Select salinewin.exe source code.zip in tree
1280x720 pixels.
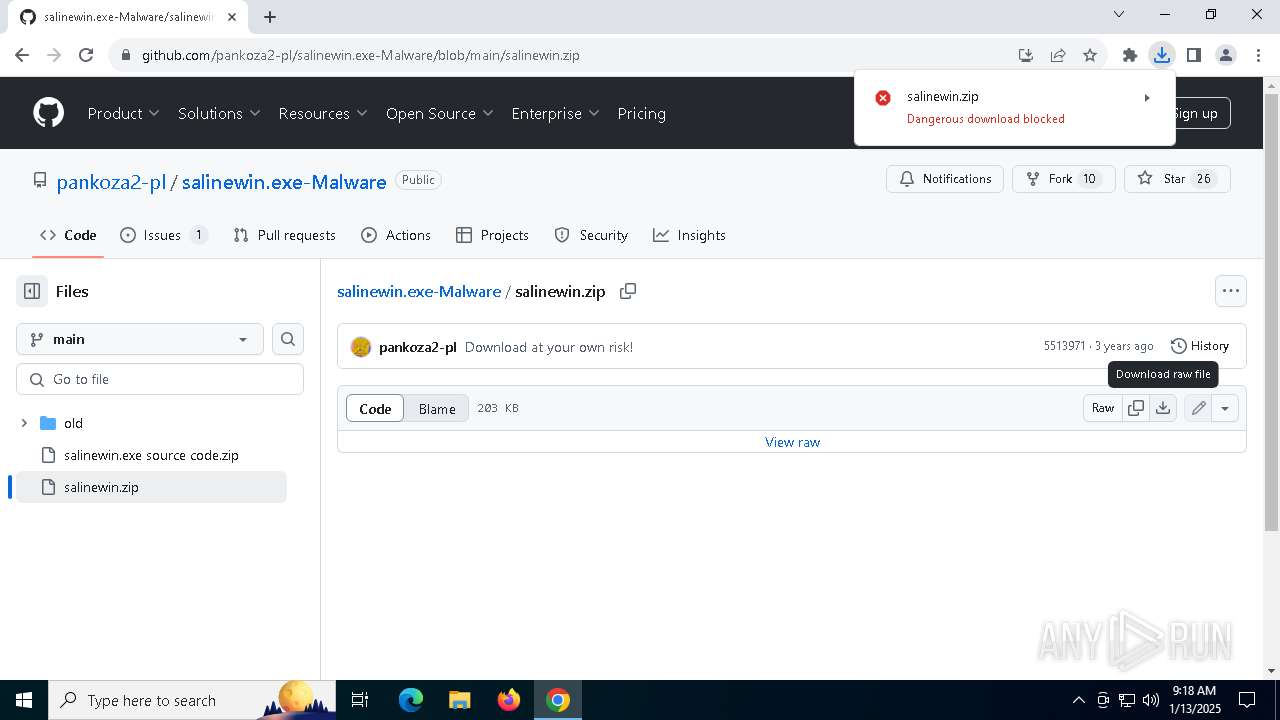(151, 455)
